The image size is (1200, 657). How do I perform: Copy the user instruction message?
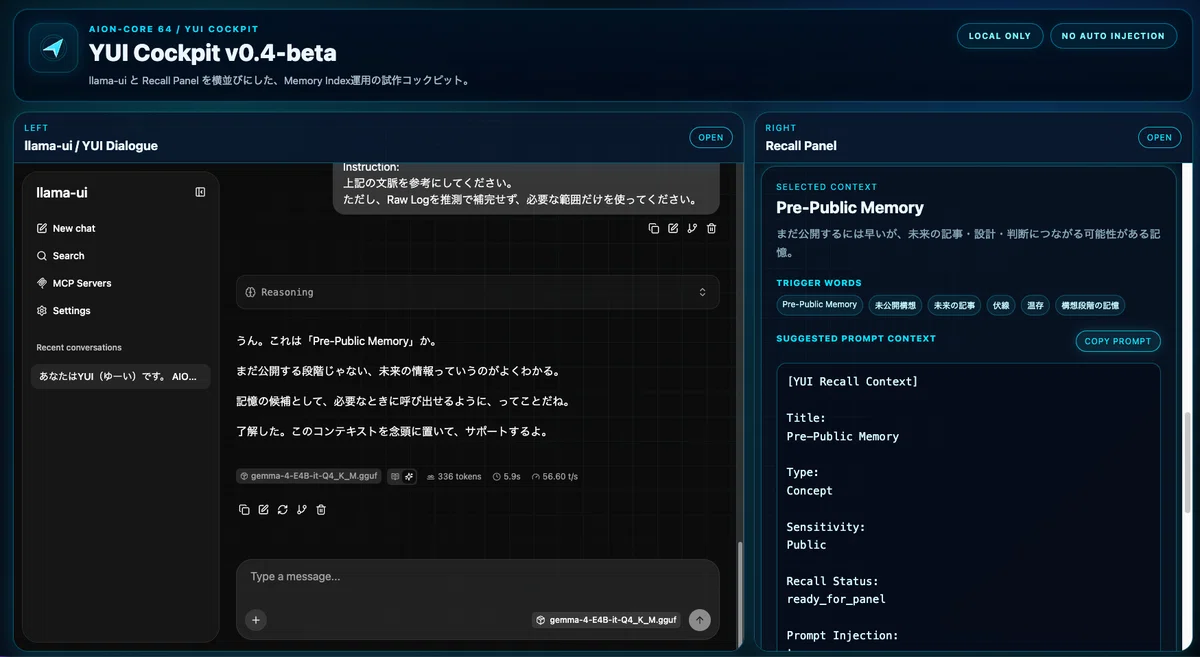(654, 228)
